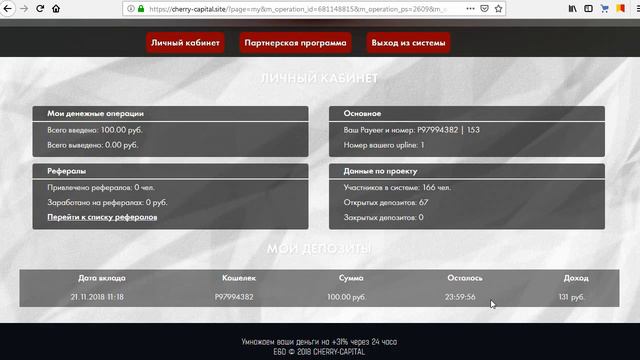This screenshot has height=360, width=640.
Task: Click the Мои денежные операции panel header
Action: (171, 113)
